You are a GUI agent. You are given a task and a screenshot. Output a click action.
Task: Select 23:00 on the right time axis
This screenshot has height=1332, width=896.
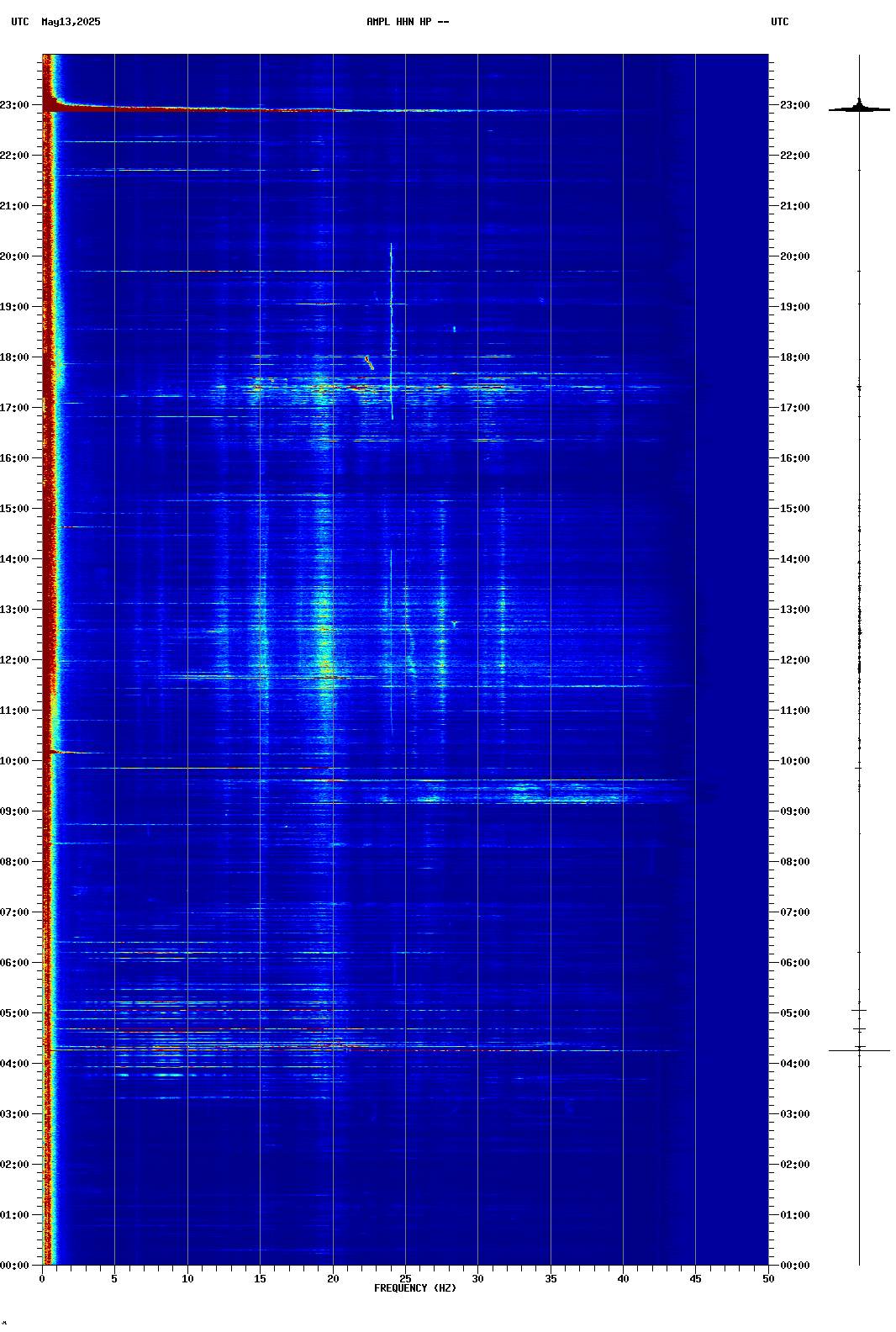(x=795, y=105)
